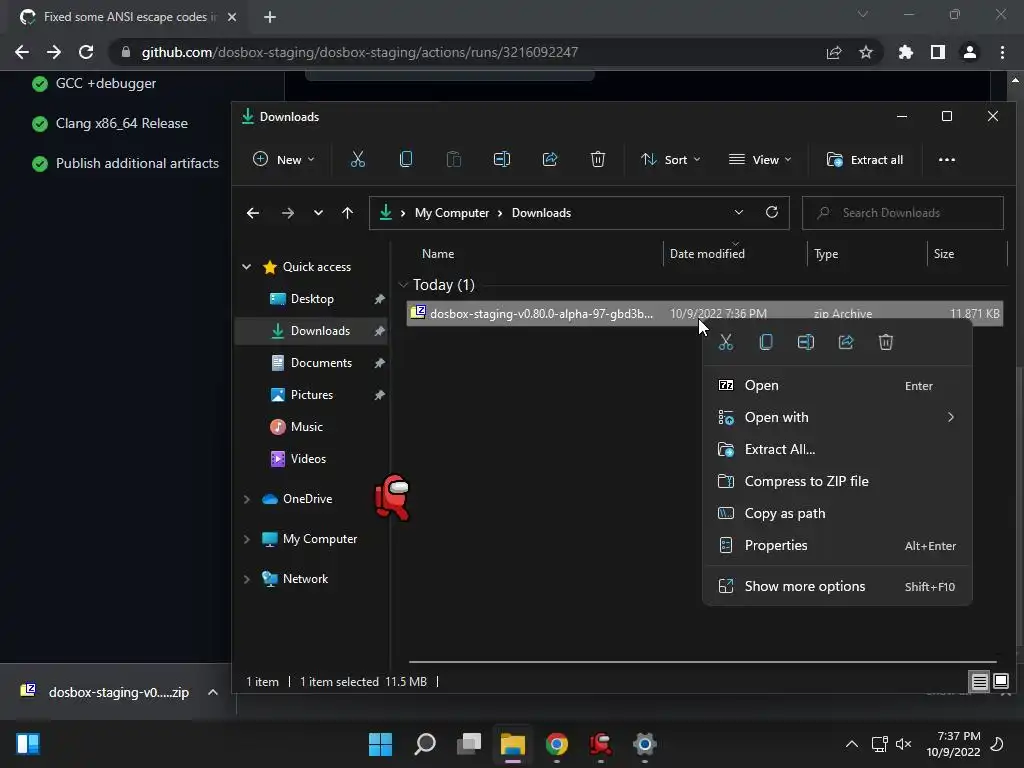Open the See more three-dots menu
Viewport: 1024px width, 768px height.
click(x=946, y=160)
